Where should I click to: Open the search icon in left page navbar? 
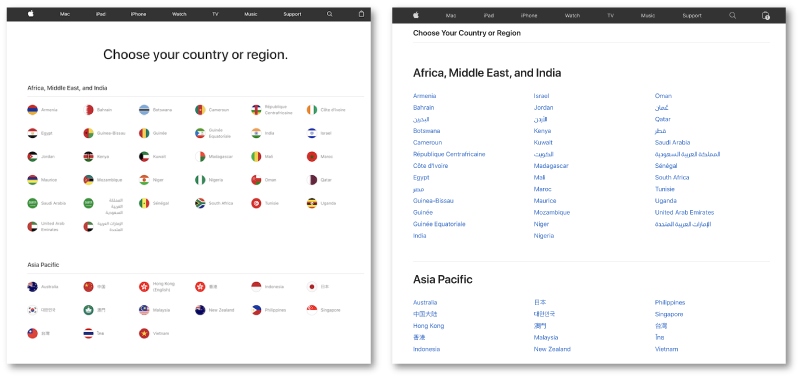[x=330, y=14]
